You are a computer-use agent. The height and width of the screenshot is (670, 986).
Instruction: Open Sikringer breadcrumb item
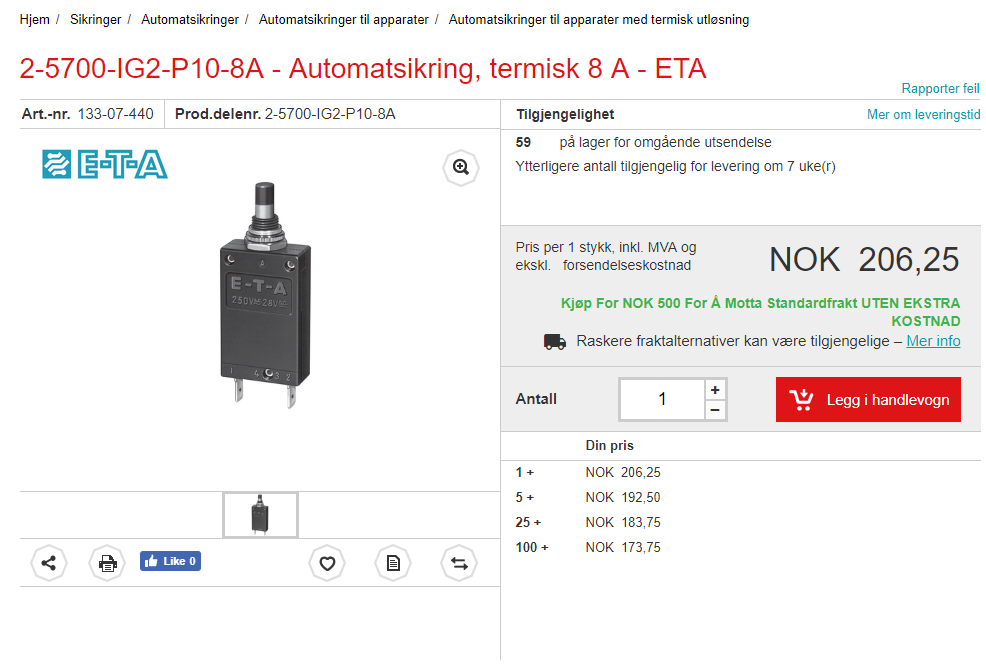pyautogui.click(x=96, y=20)
